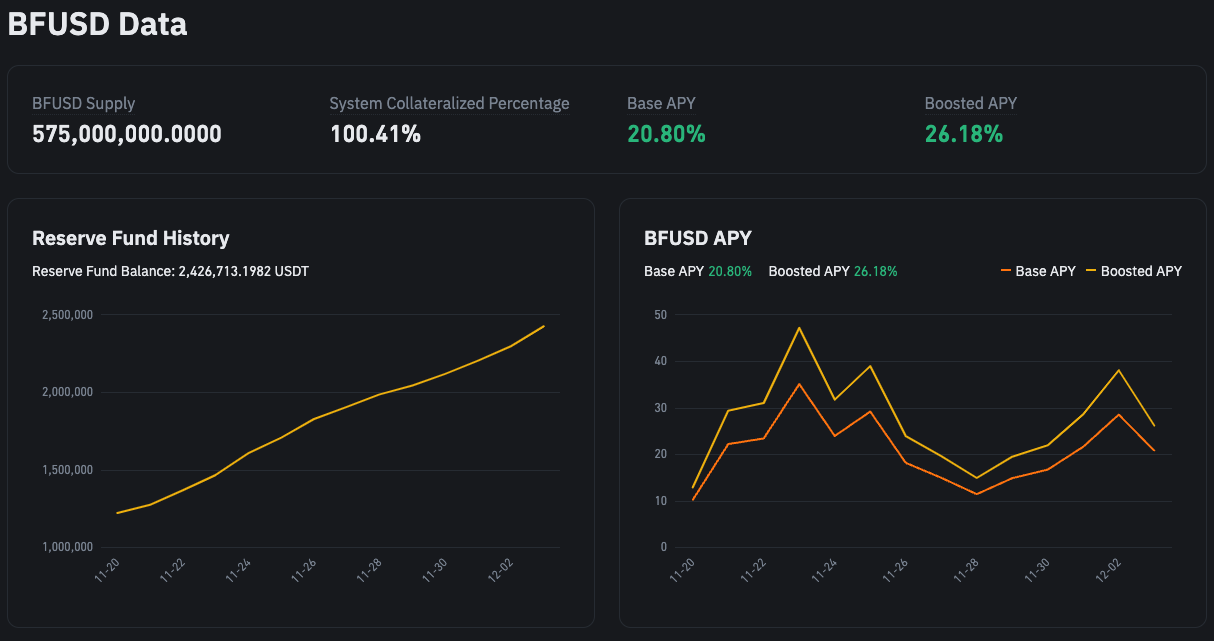The image size is (1214, 641).
Task: Click the BFUSD Supply label in stats bar
Action: pyautogui.click(x=83, y=103)
